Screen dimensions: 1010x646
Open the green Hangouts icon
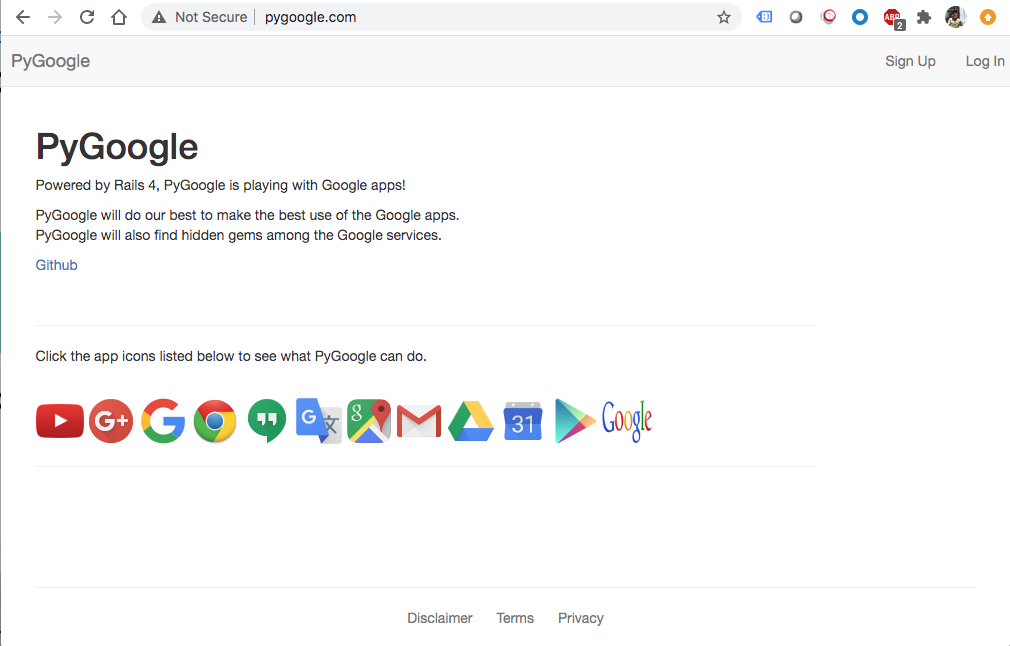267,421
